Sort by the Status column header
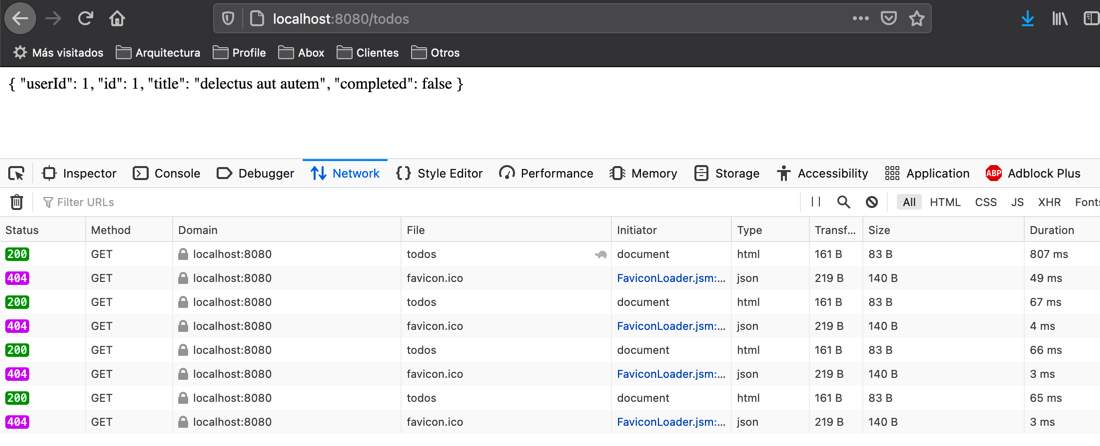Image resolution: width=1100 pixels, height=446 pixels. point(43,230)
